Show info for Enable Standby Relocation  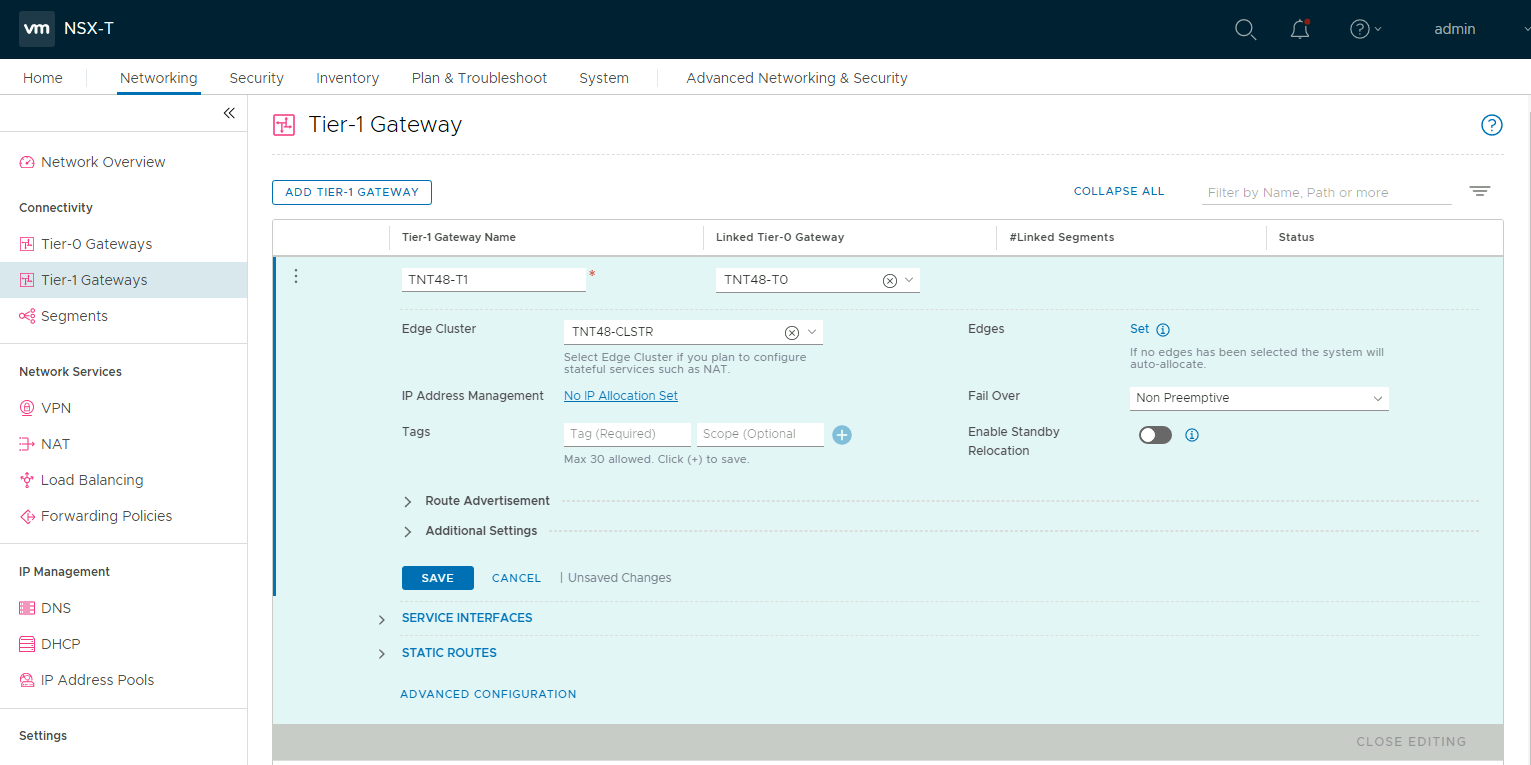1191,435
